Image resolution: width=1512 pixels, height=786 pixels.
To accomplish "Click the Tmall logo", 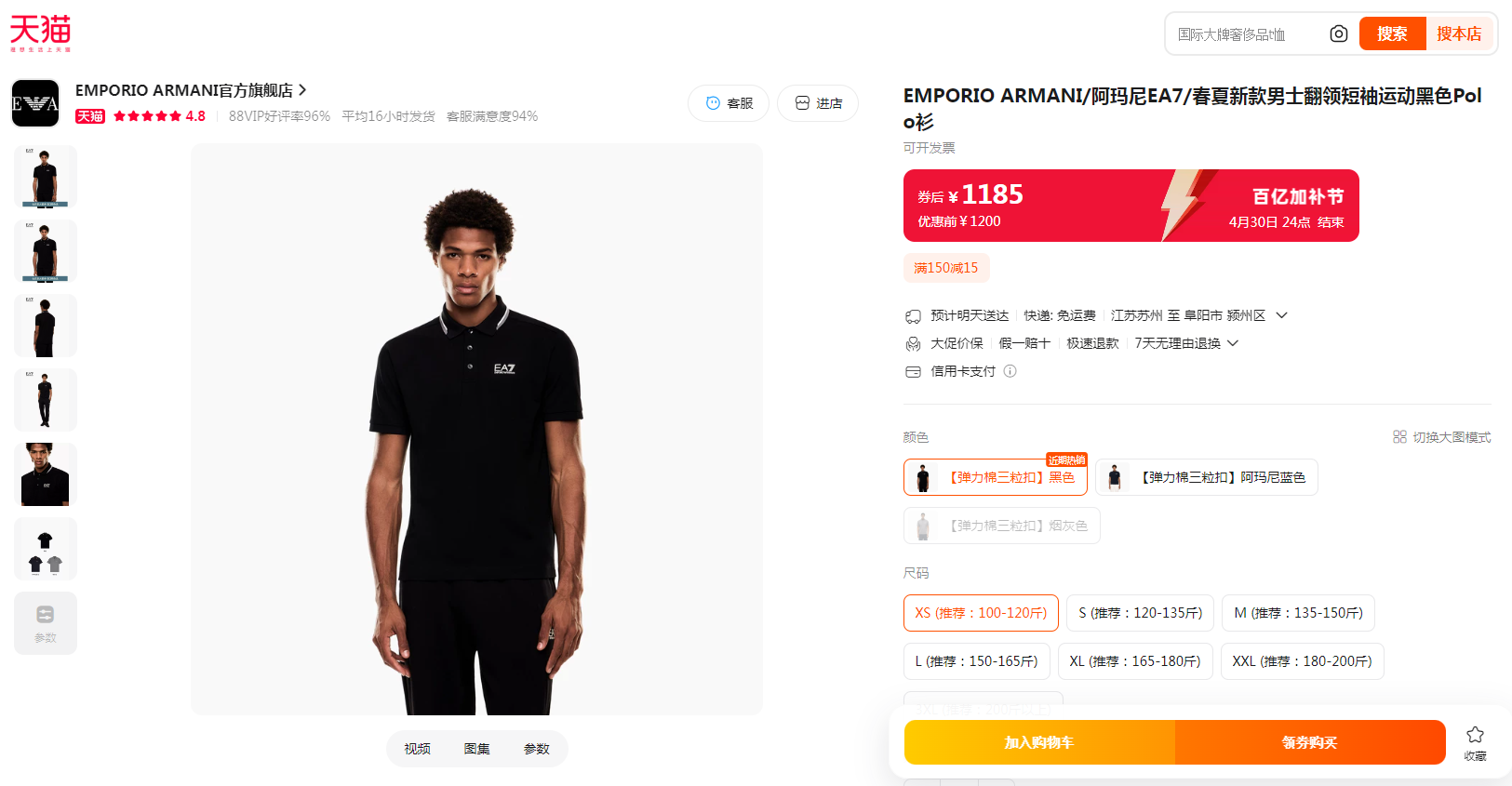I will (x=40, y=33).
